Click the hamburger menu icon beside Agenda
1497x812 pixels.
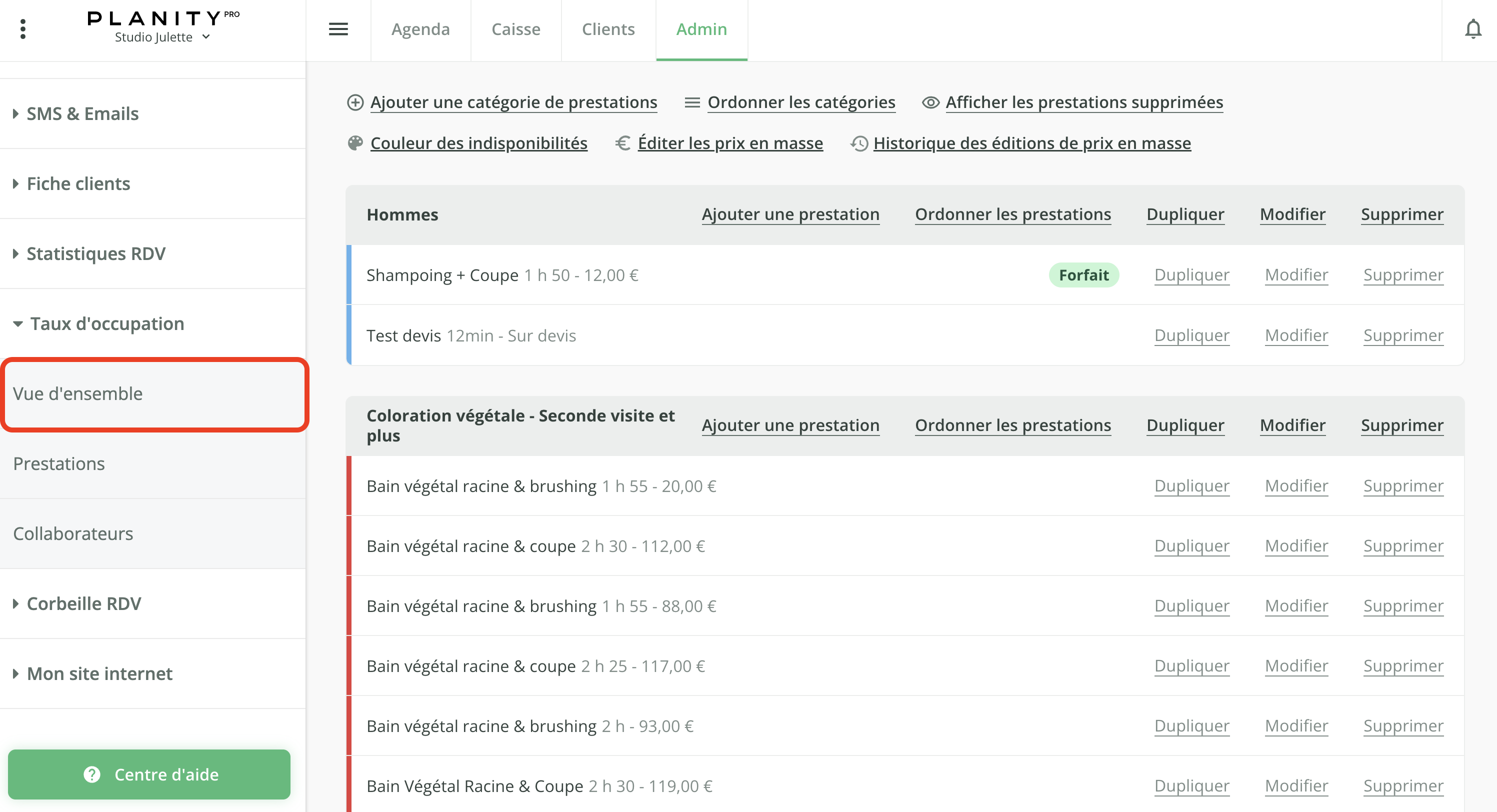[x=338, y=28]
